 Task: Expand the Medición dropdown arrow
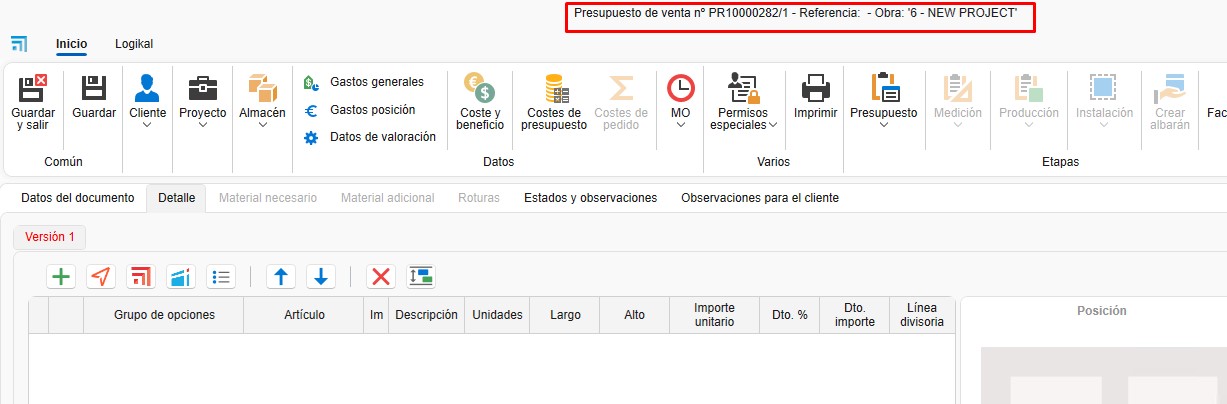tap(958, 126)
